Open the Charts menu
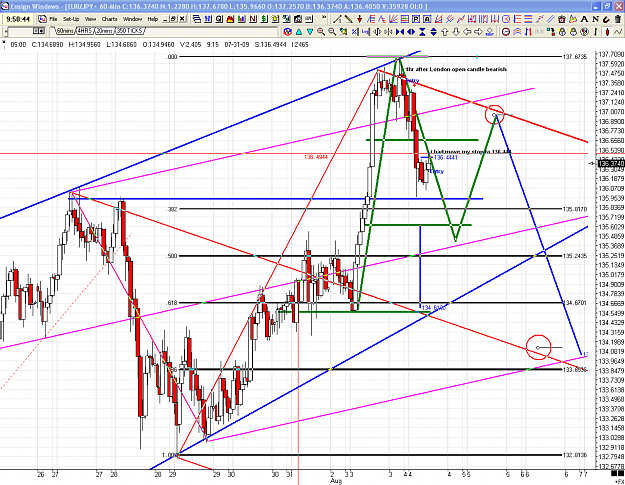625x485 pixels. pyautogui.click(x=109, y=19)
